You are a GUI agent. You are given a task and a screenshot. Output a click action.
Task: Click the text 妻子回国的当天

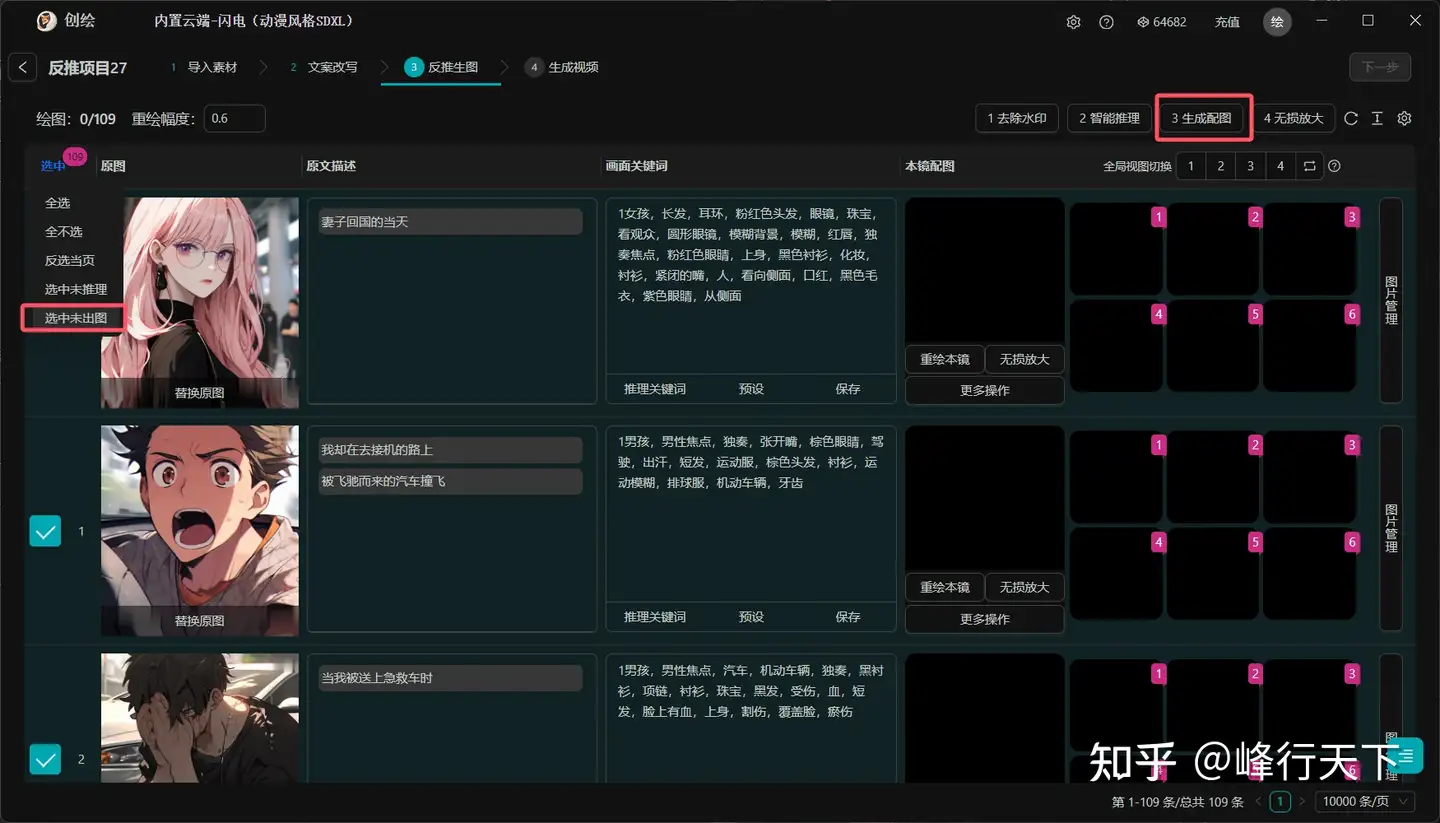click(365, 222)
